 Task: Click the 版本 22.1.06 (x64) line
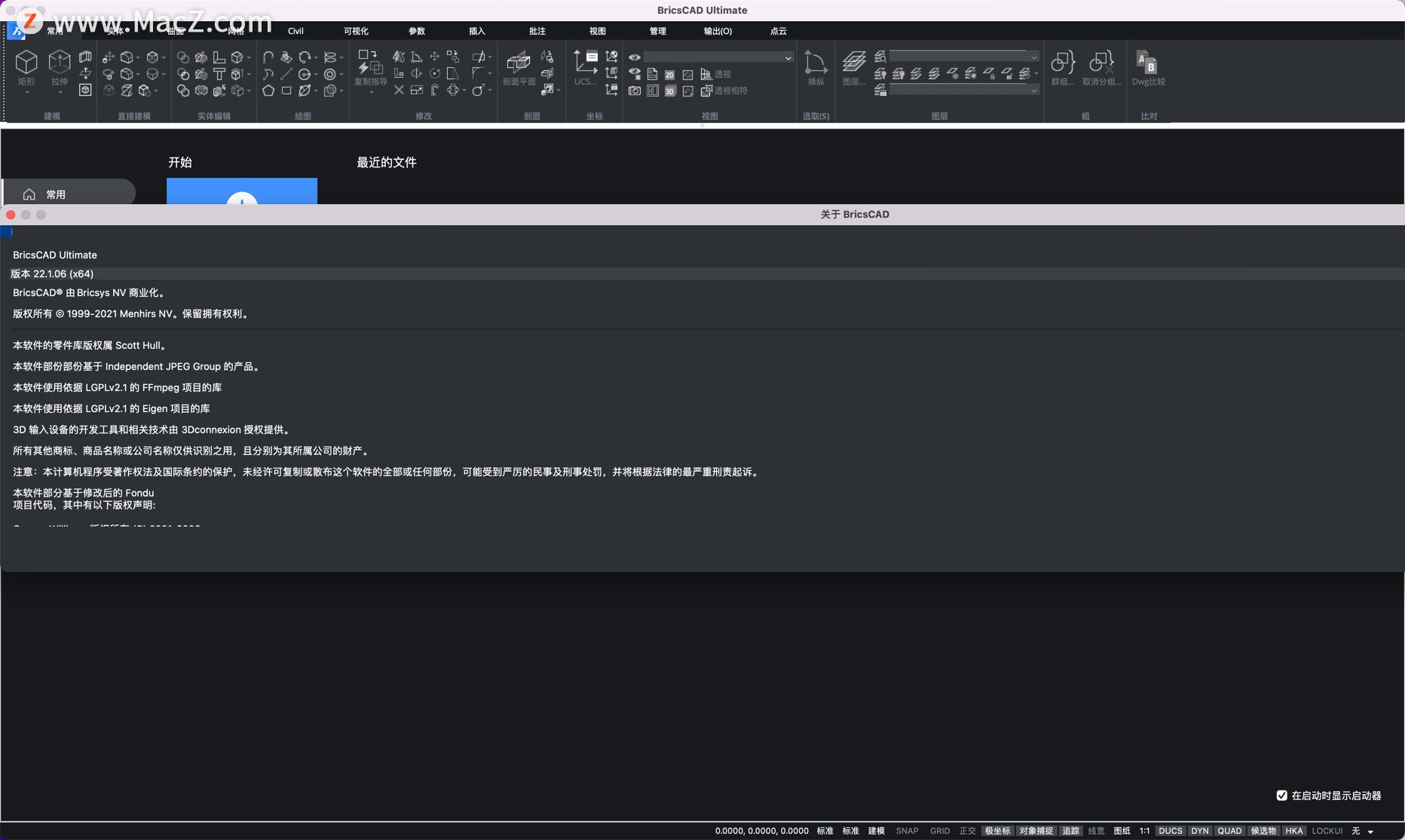(52, 274)
